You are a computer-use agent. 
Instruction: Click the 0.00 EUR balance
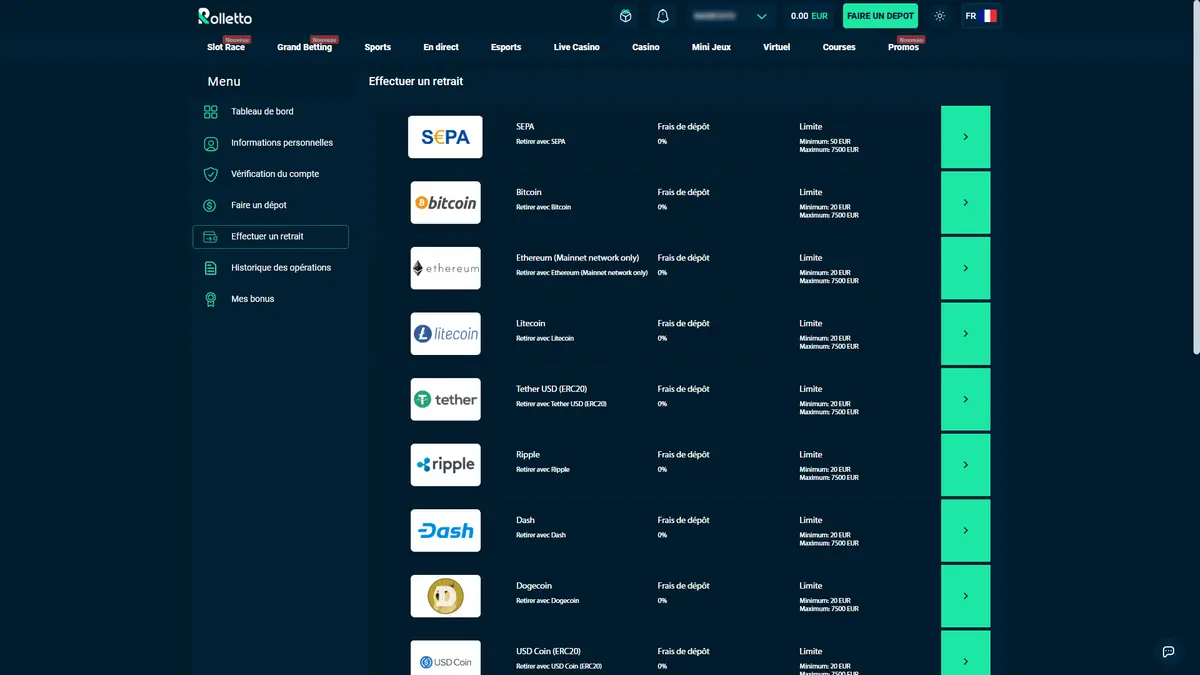pyautogui.click(x=809, y=16)
